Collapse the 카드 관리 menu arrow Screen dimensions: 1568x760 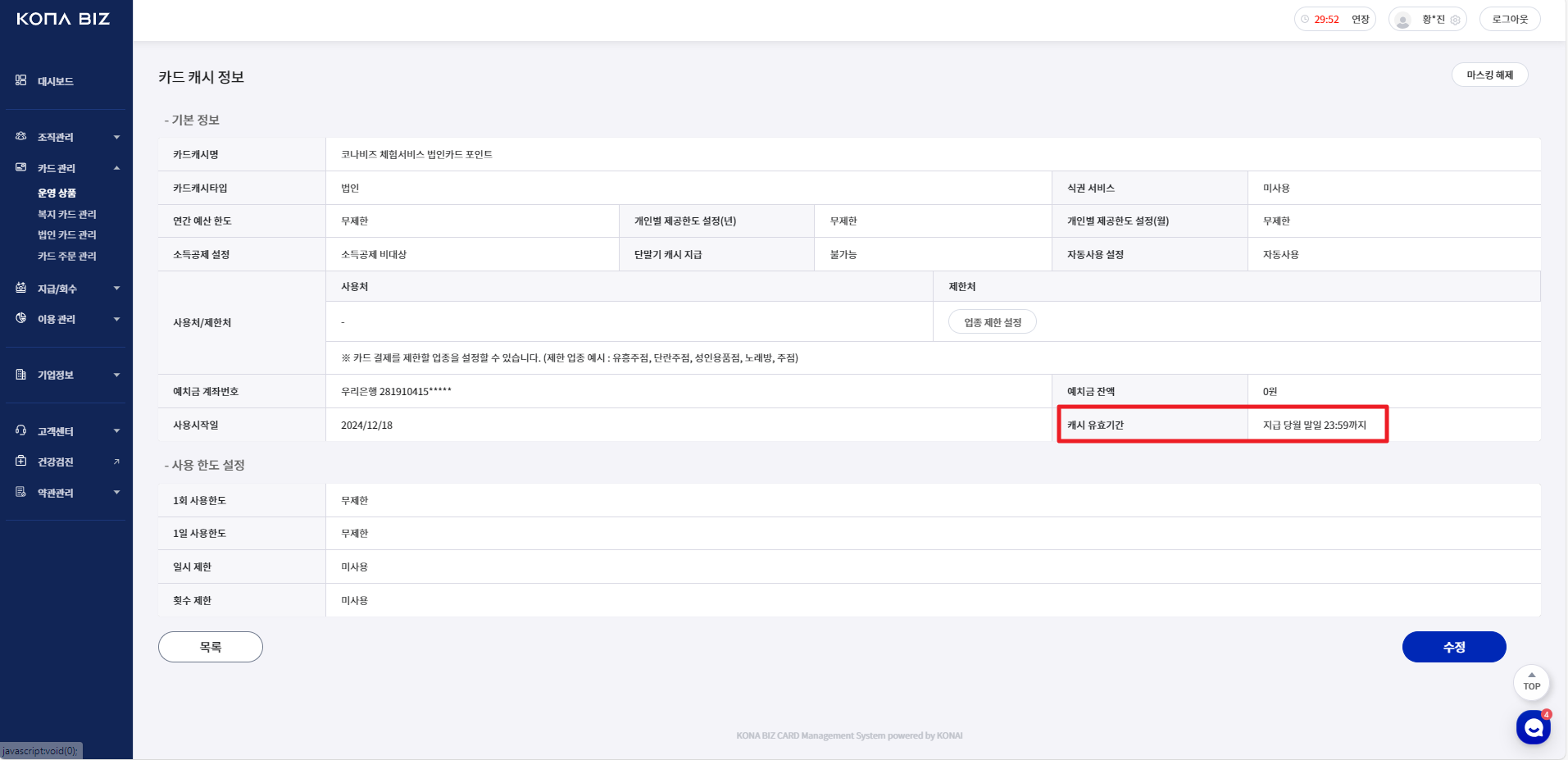(116, 168)
